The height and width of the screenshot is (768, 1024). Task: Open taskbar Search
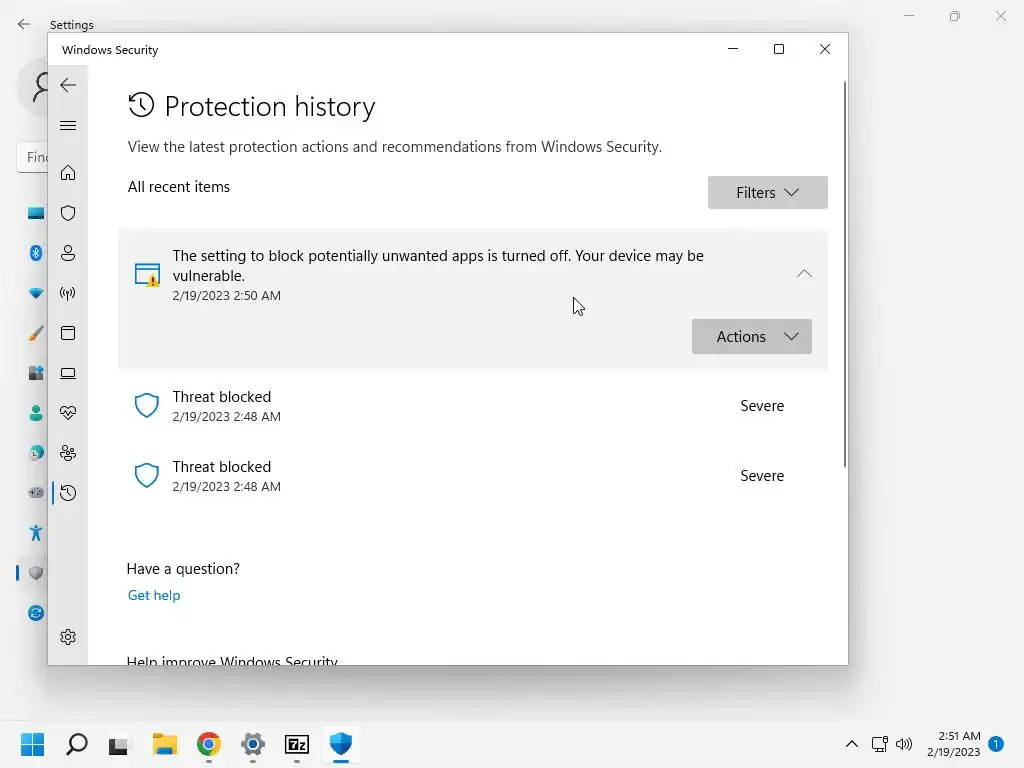click(x=76, y=744)
